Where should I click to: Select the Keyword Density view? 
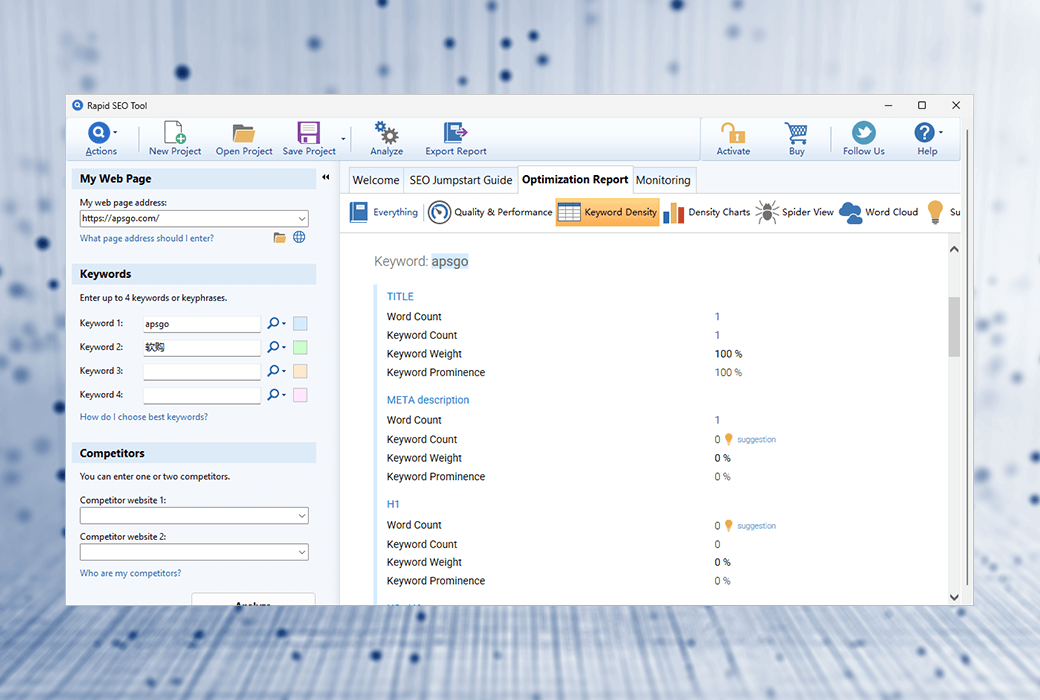[608, 212]
